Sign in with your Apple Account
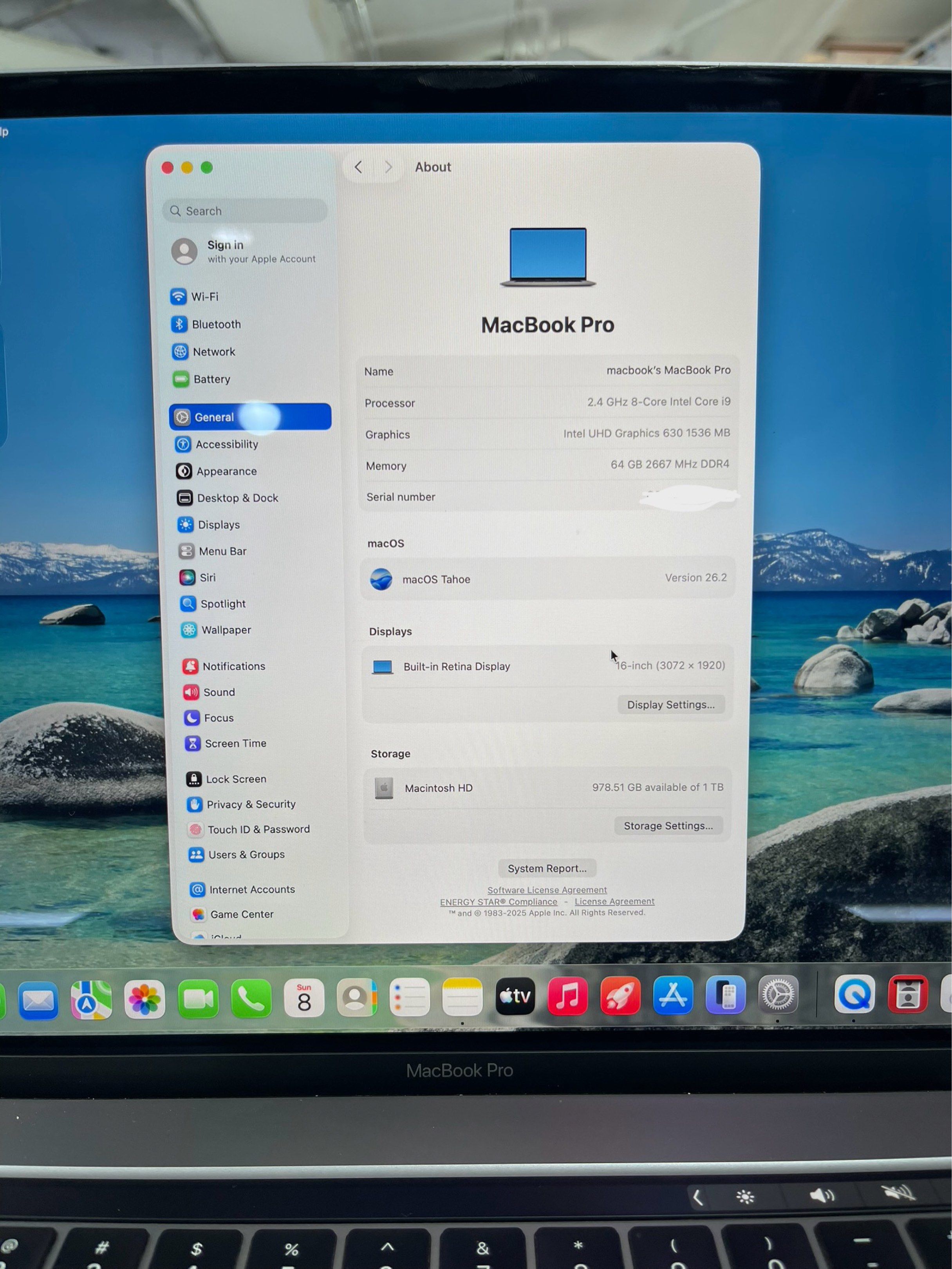Viewport: 952px width, 1269px height. [x=244, y=251]
